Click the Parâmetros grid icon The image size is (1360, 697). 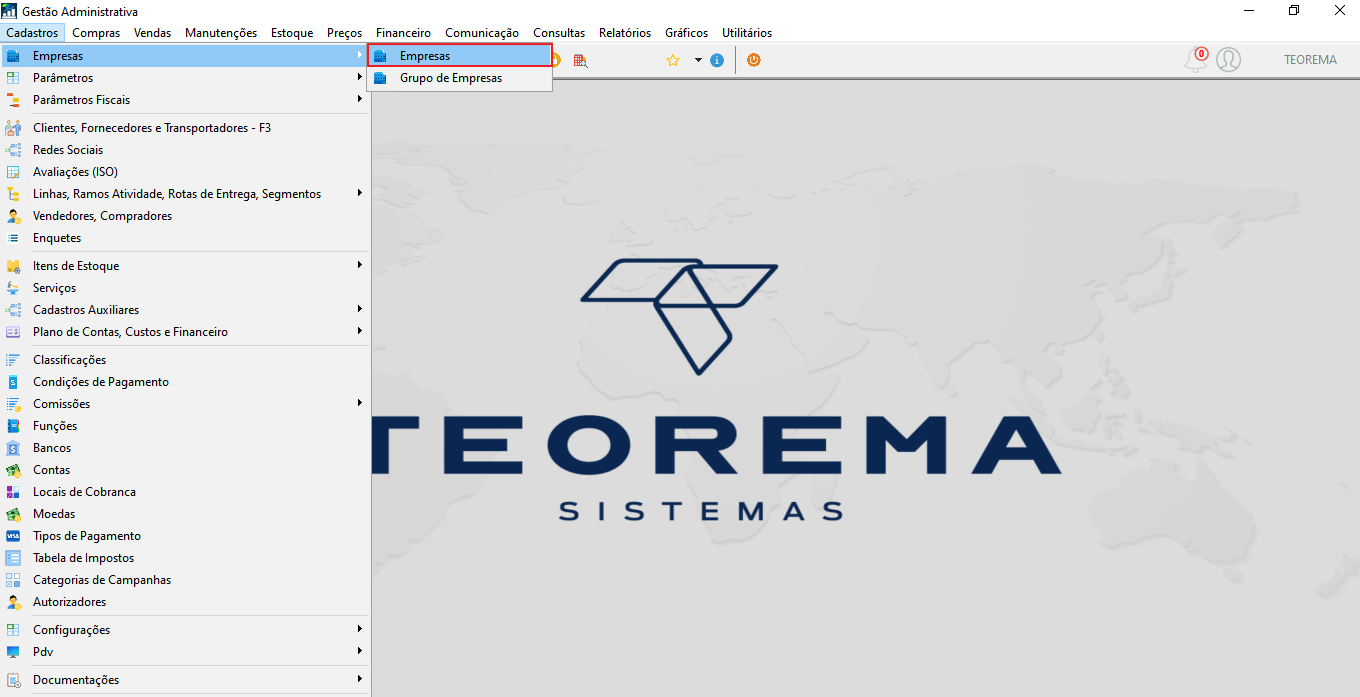pos(13,78)
